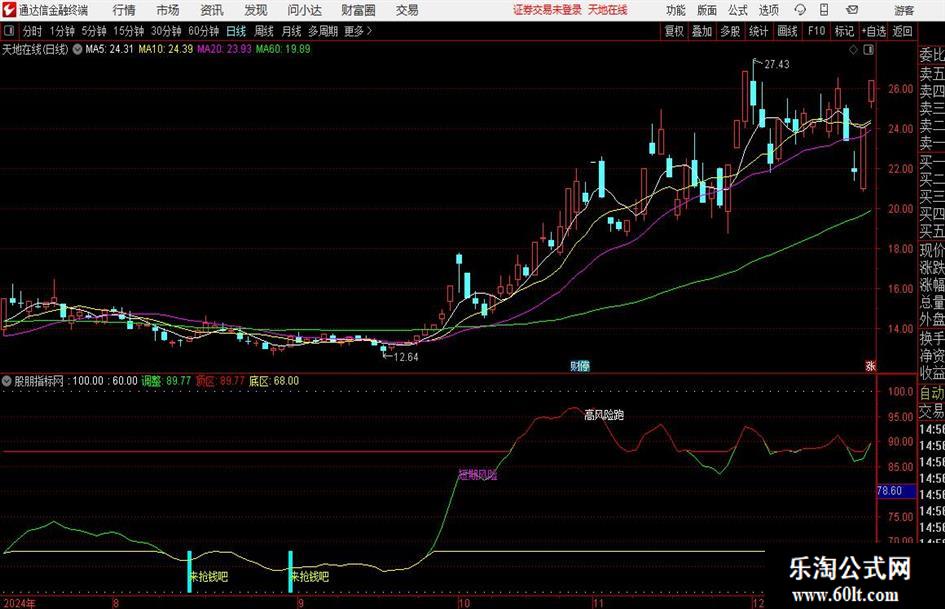Switch to 分时 chart tab

[x=32, y=31]
